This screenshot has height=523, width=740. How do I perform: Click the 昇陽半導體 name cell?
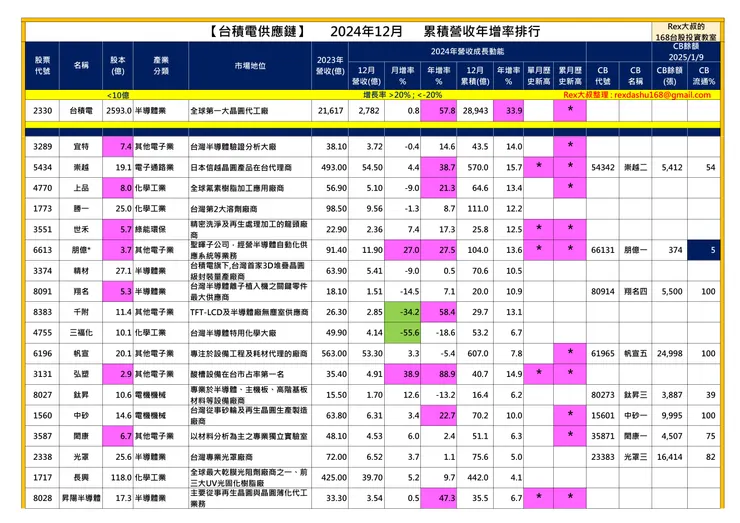point(81,498)
